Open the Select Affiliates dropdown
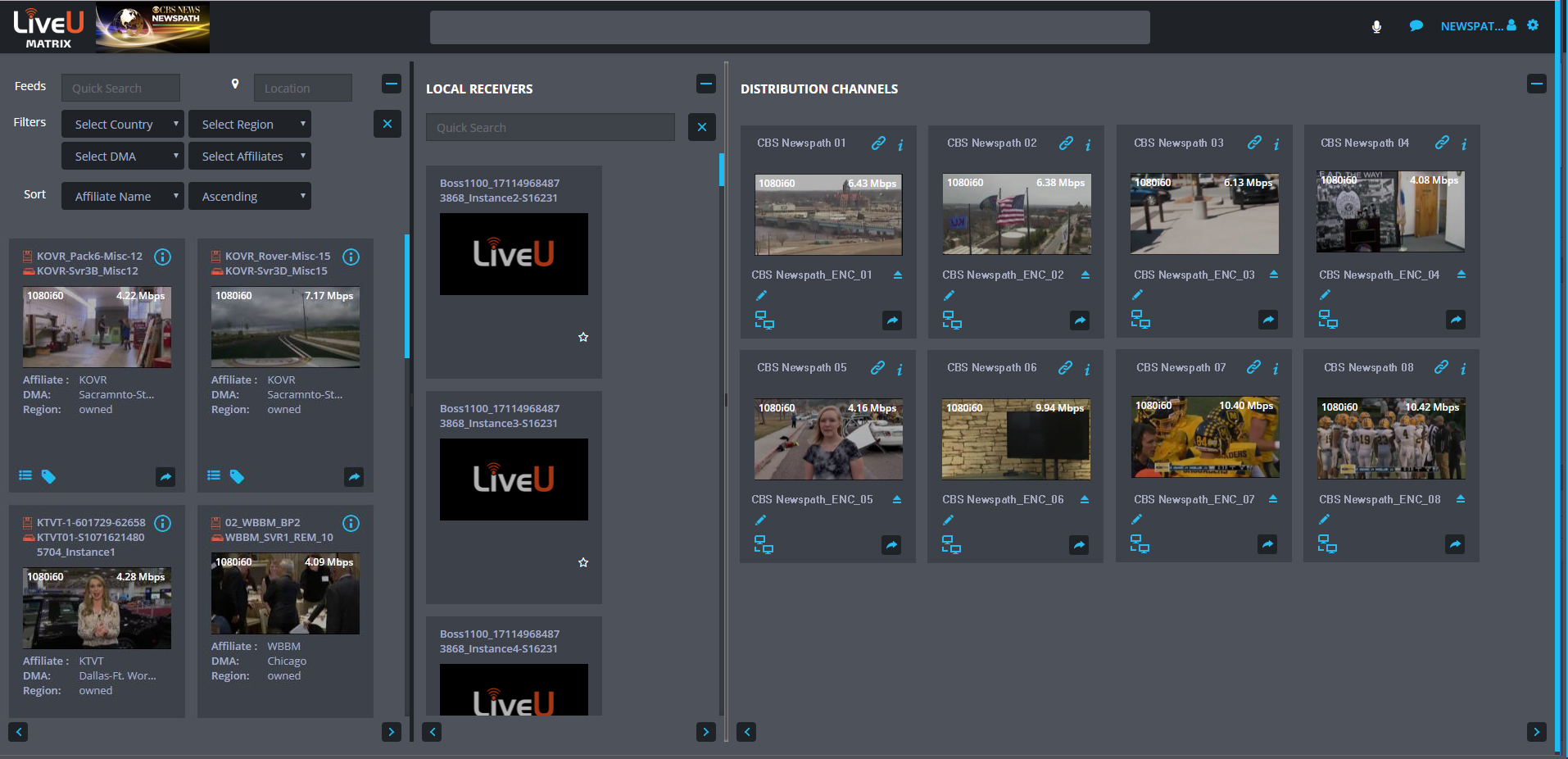 point(249,156)
